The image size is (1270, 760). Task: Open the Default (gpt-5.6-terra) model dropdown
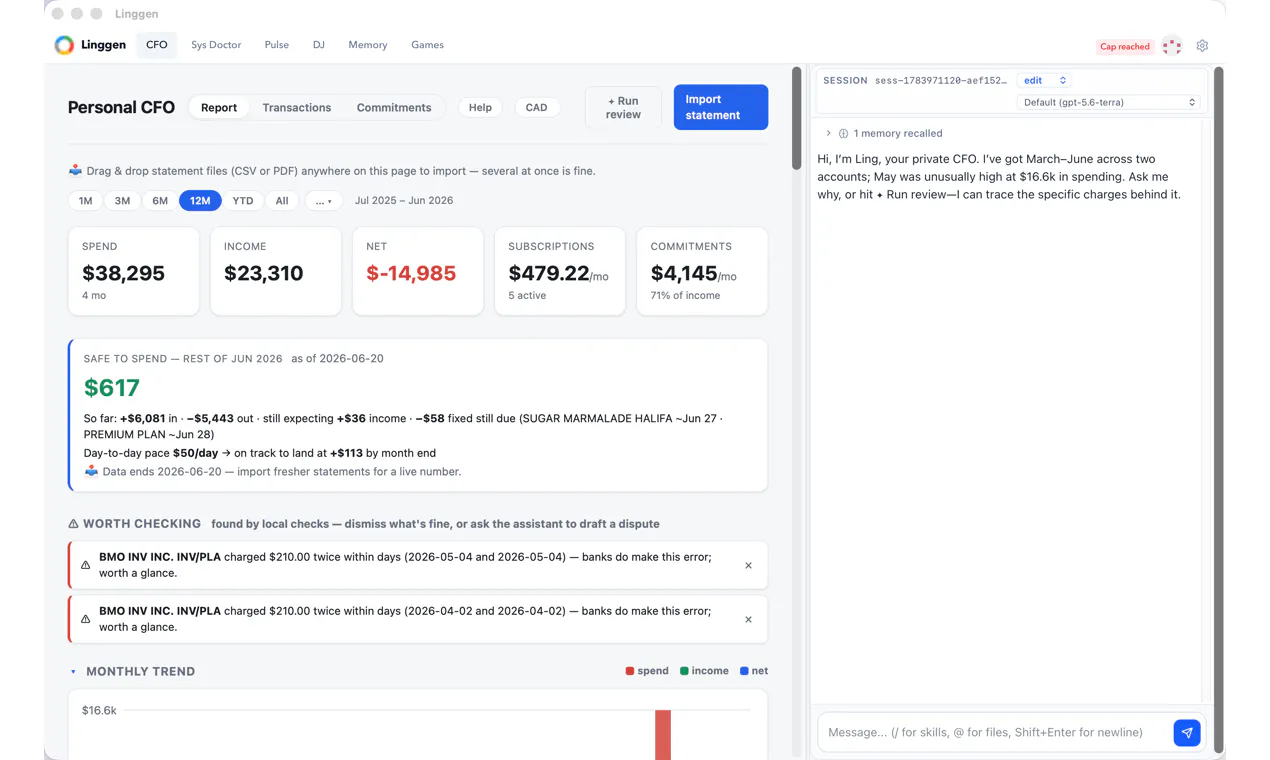(1108, 102)
